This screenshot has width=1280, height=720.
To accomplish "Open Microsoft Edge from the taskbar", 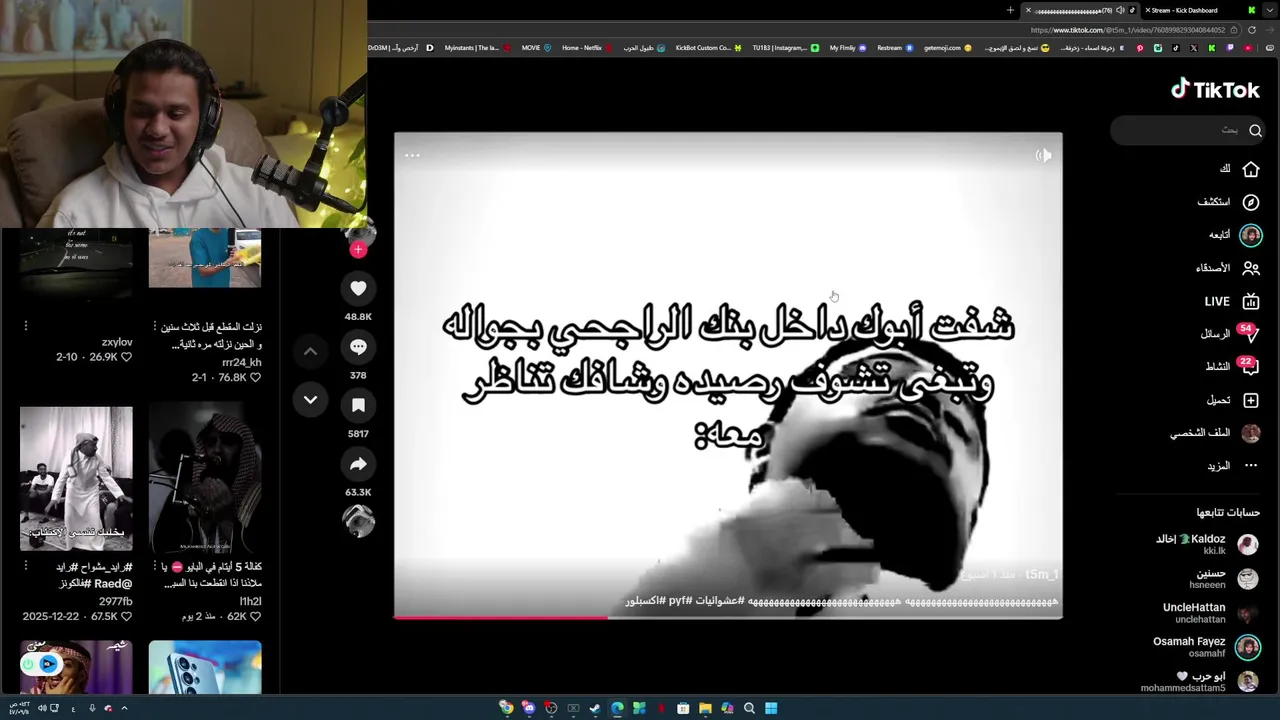I will (x=617, y=708).
